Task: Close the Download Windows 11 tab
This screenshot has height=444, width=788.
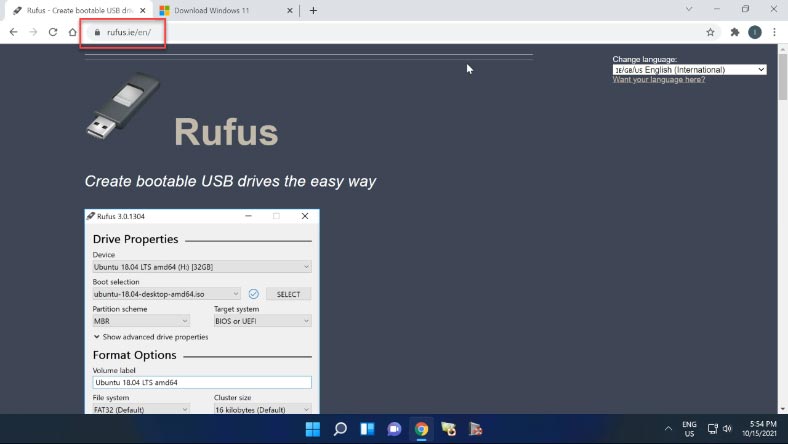Action: [290, 10]
